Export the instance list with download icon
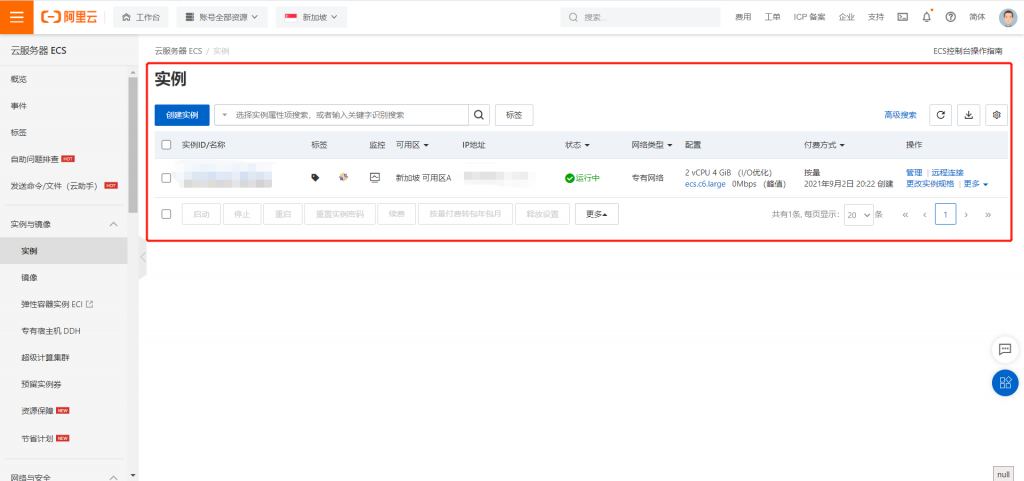Image resolution: width=1024 pixels, height=481 pixels. click(x=968, y=115)
